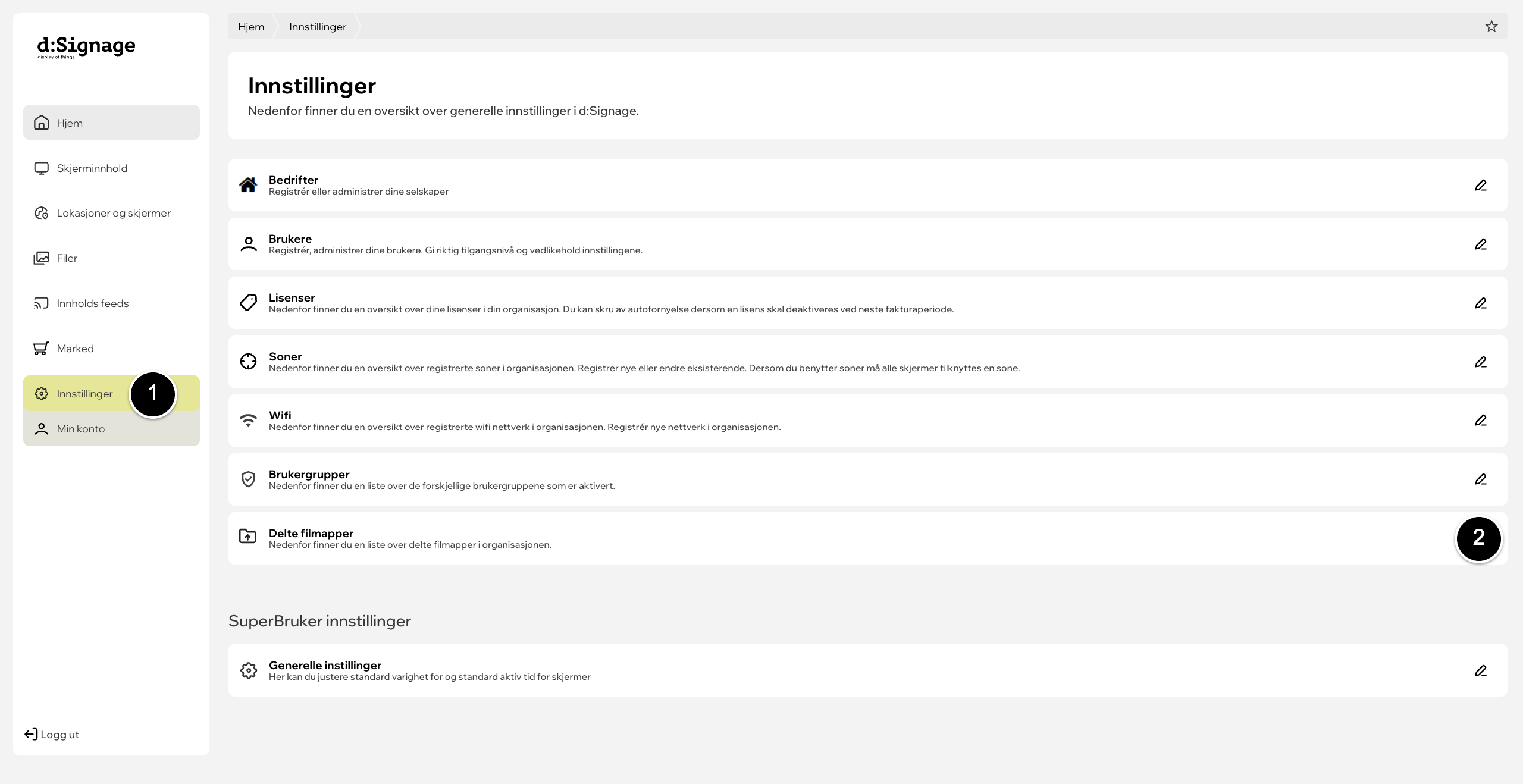Click the Wifi description about wifi nettverk
The image size is (1523, 784).
525,427
